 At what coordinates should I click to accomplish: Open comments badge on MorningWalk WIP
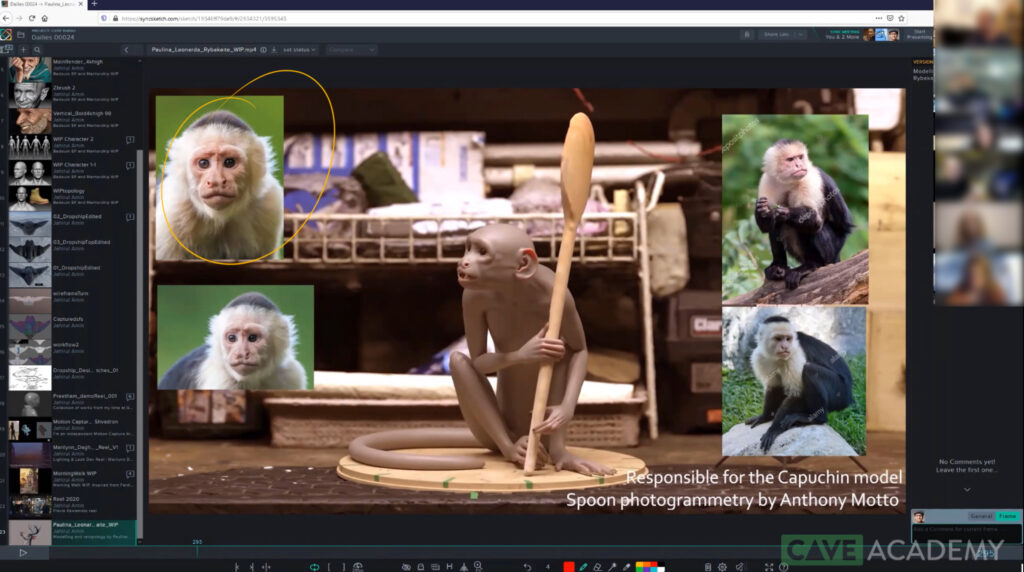coord(130,473)
